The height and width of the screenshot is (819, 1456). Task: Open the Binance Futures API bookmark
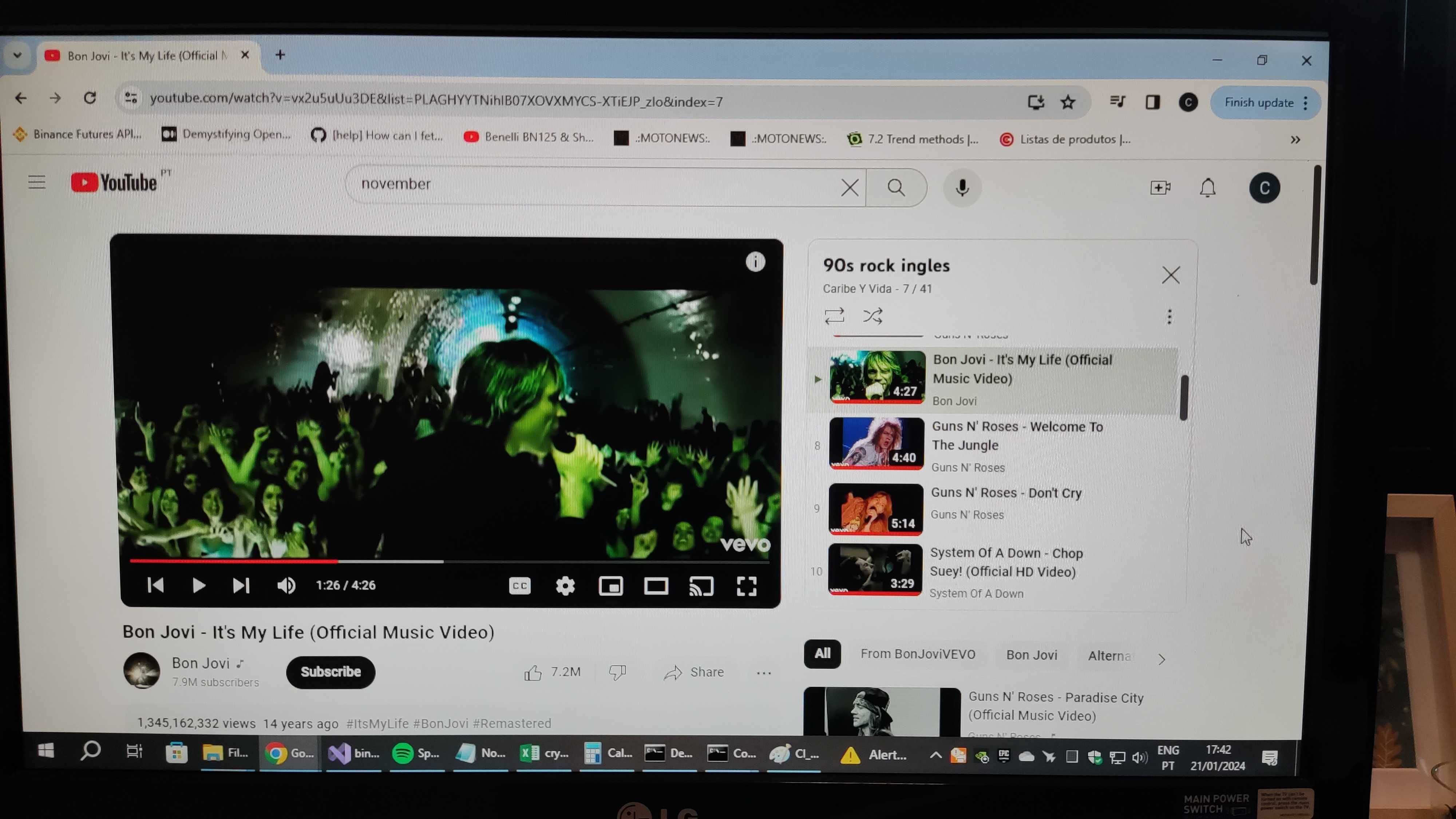[77, 134]
